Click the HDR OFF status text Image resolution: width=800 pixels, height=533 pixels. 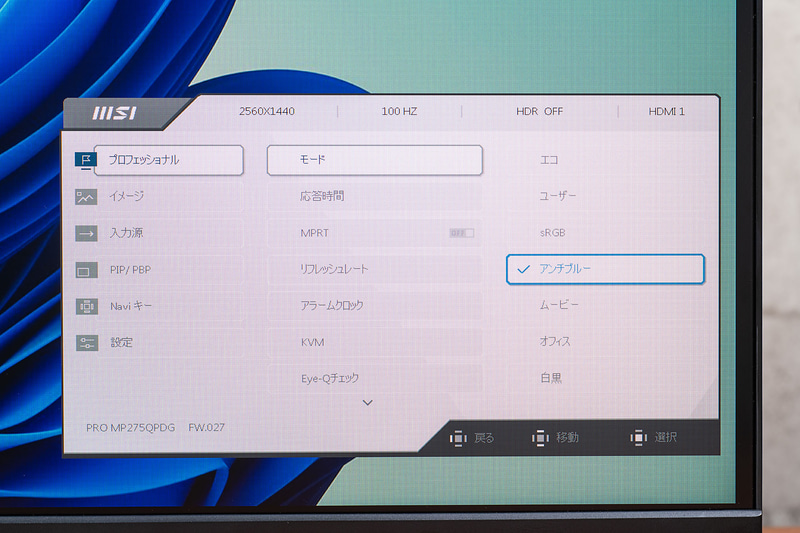click(539, 111)
